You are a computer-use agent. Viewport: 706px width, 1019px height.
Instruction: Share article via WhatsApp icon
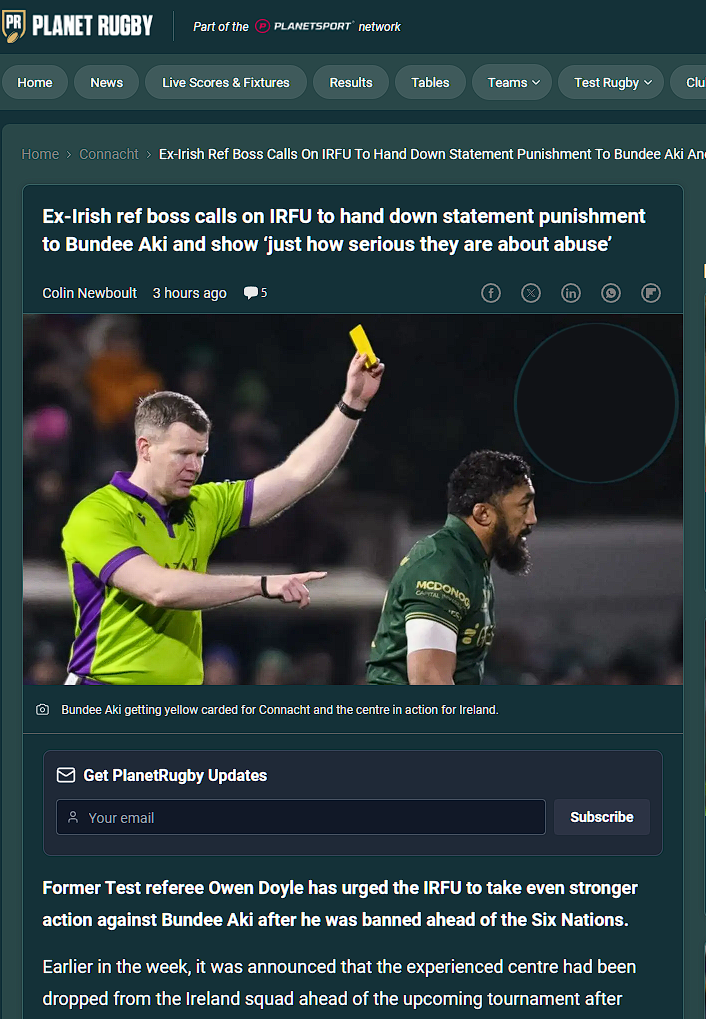coord(611,293)
